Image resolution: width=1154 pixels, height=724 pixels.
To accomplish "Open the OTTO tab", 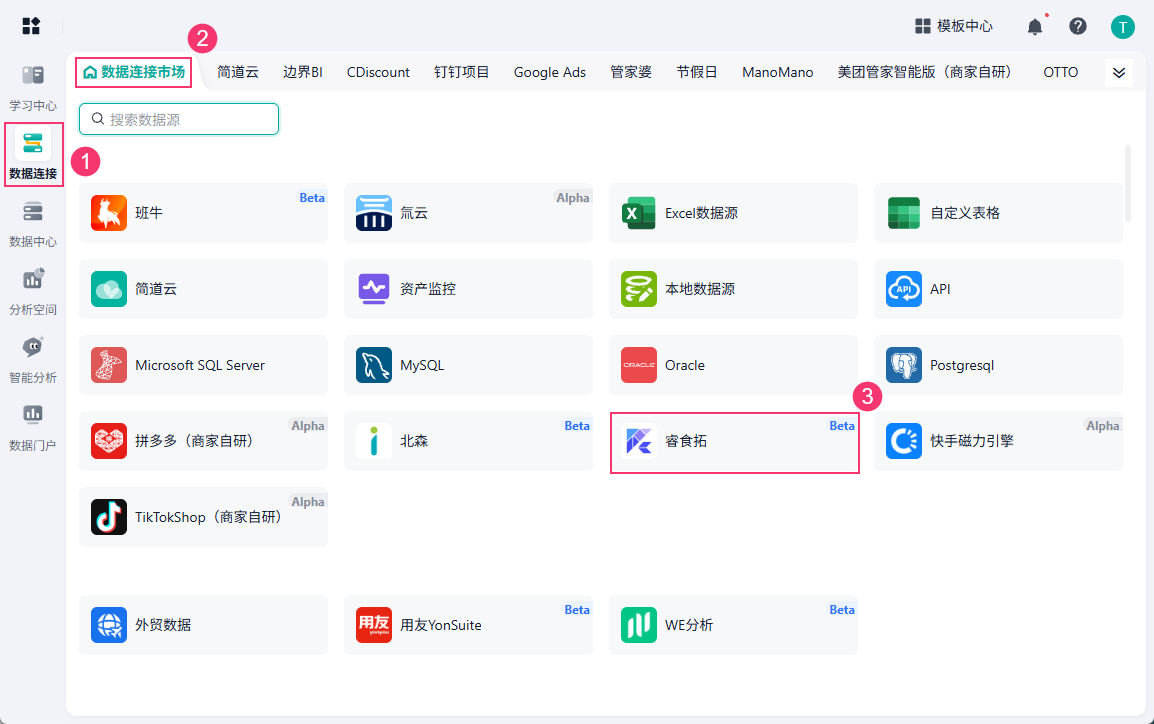I will (1061, 72).
